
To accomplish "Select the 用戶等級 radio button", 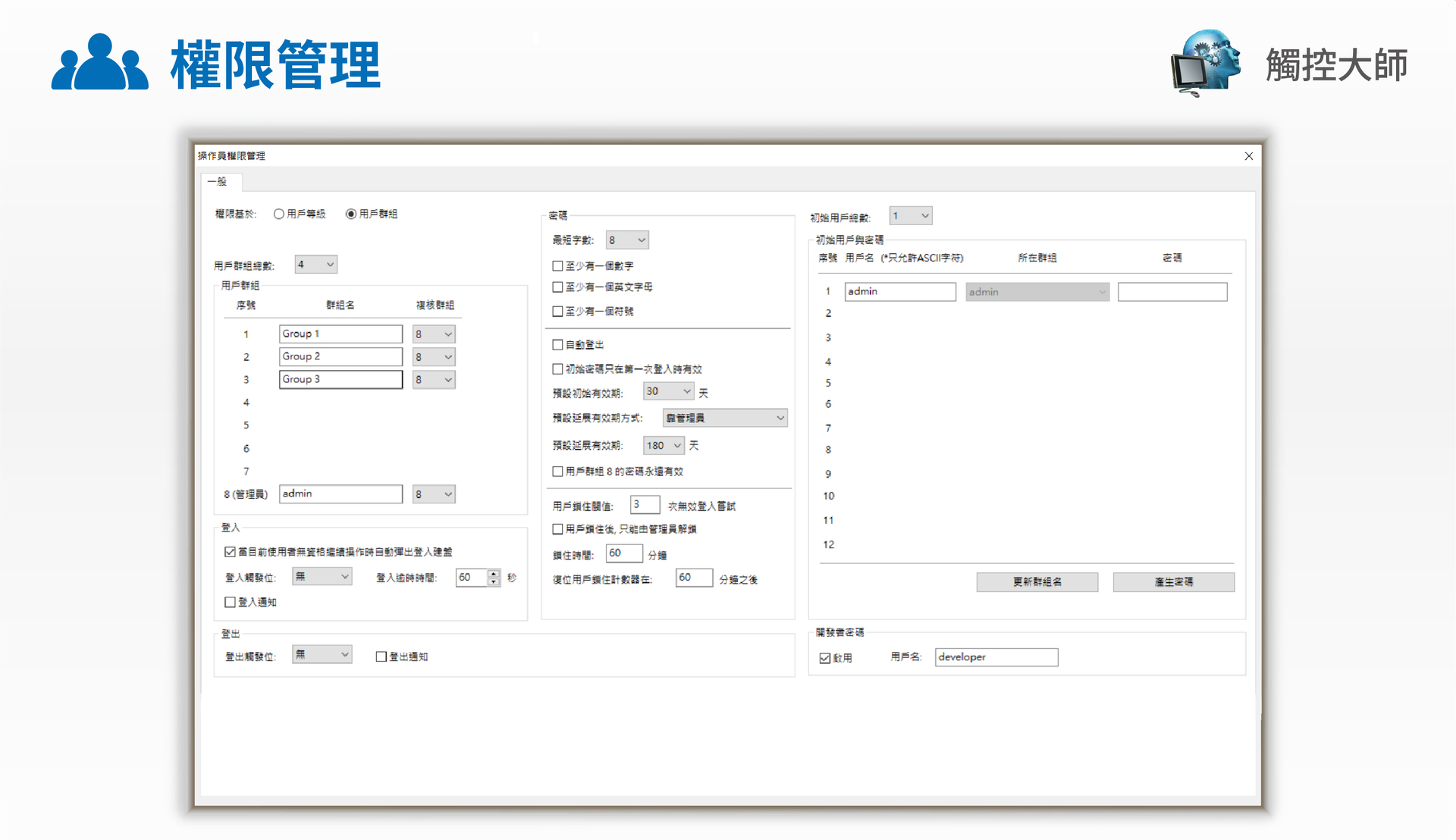I will tap(279, 214).
